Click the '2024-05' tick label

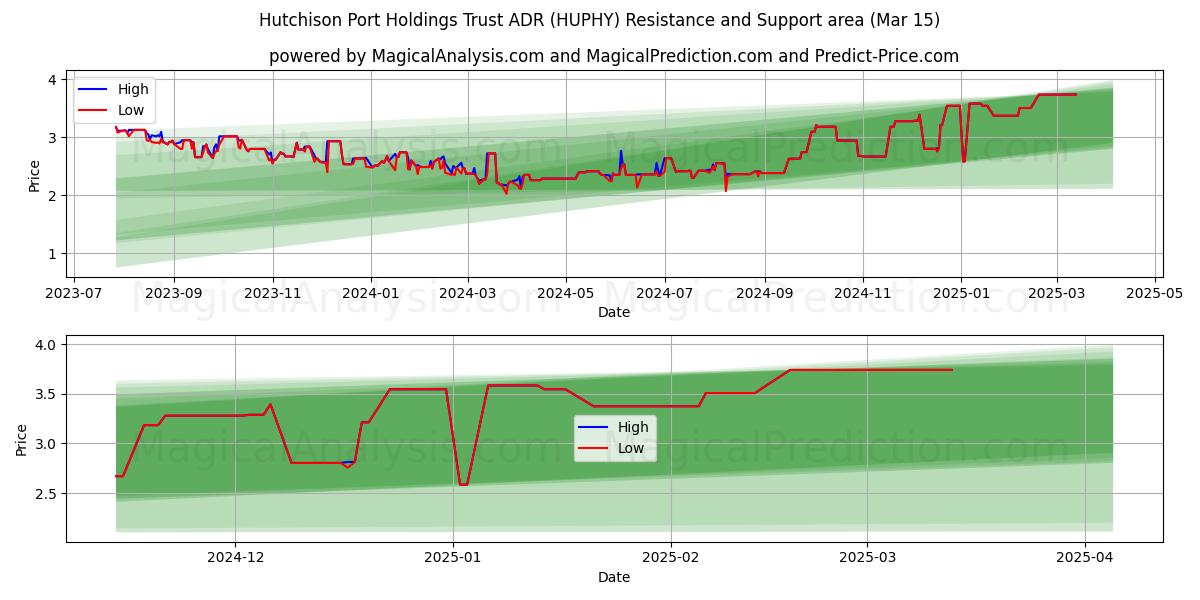pyautogui.click(x=566, y=294)
